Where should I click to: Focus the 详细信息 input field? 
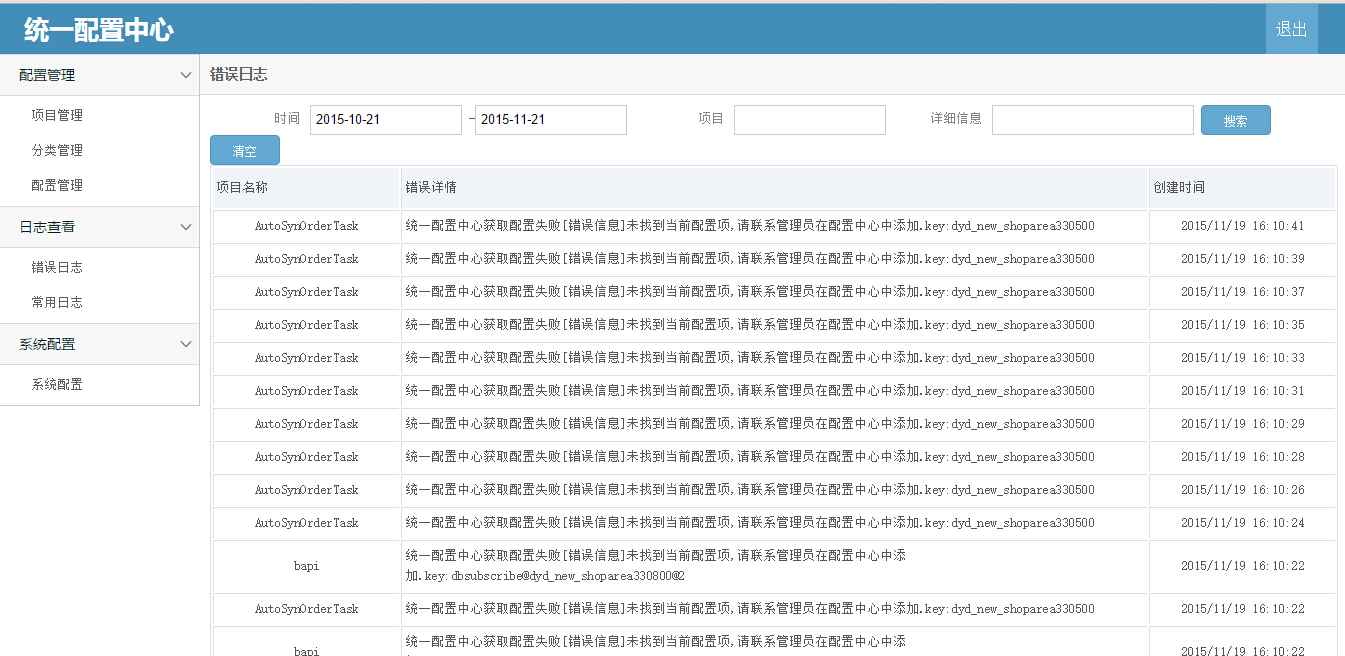point(1093,120)
